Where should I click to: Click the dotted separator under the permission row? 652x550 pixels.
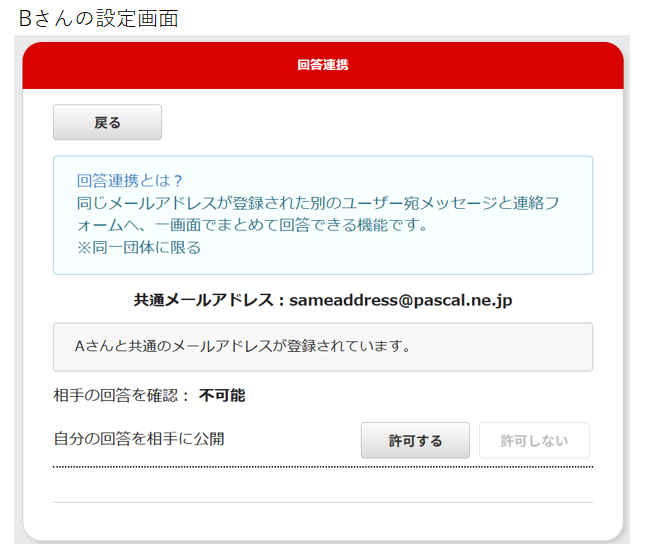point(323,467)
